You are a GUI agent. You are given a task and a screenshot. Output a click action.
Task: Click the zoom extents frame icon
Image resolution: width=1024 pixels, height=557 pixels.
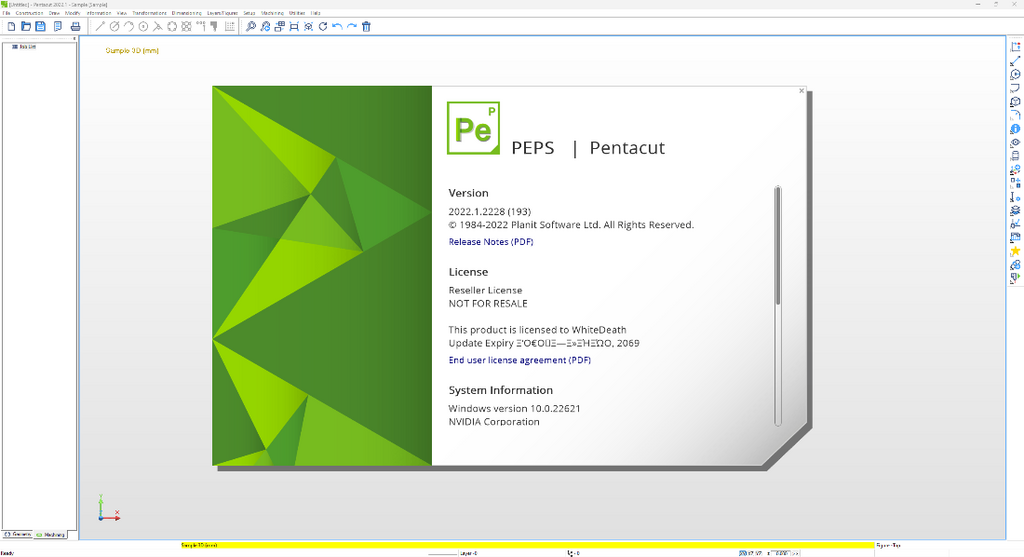click(x=294, y=27)
